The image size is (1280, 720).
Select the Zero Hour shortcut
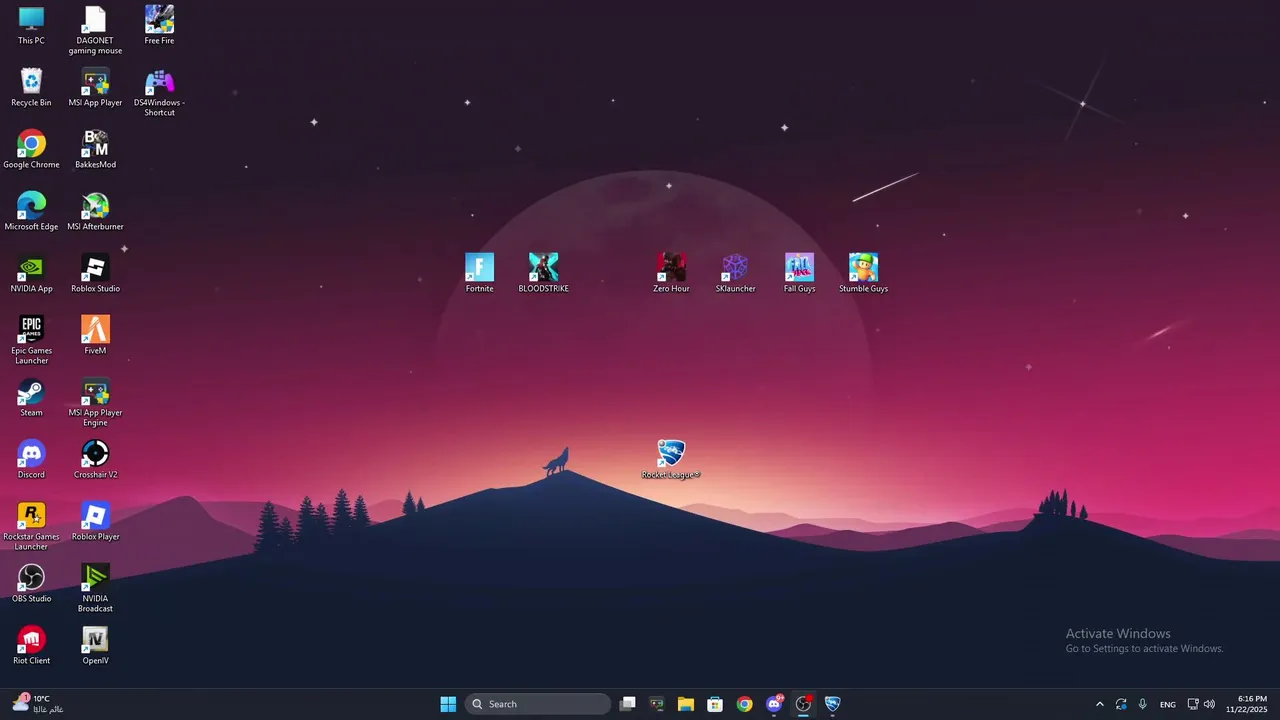671,274
